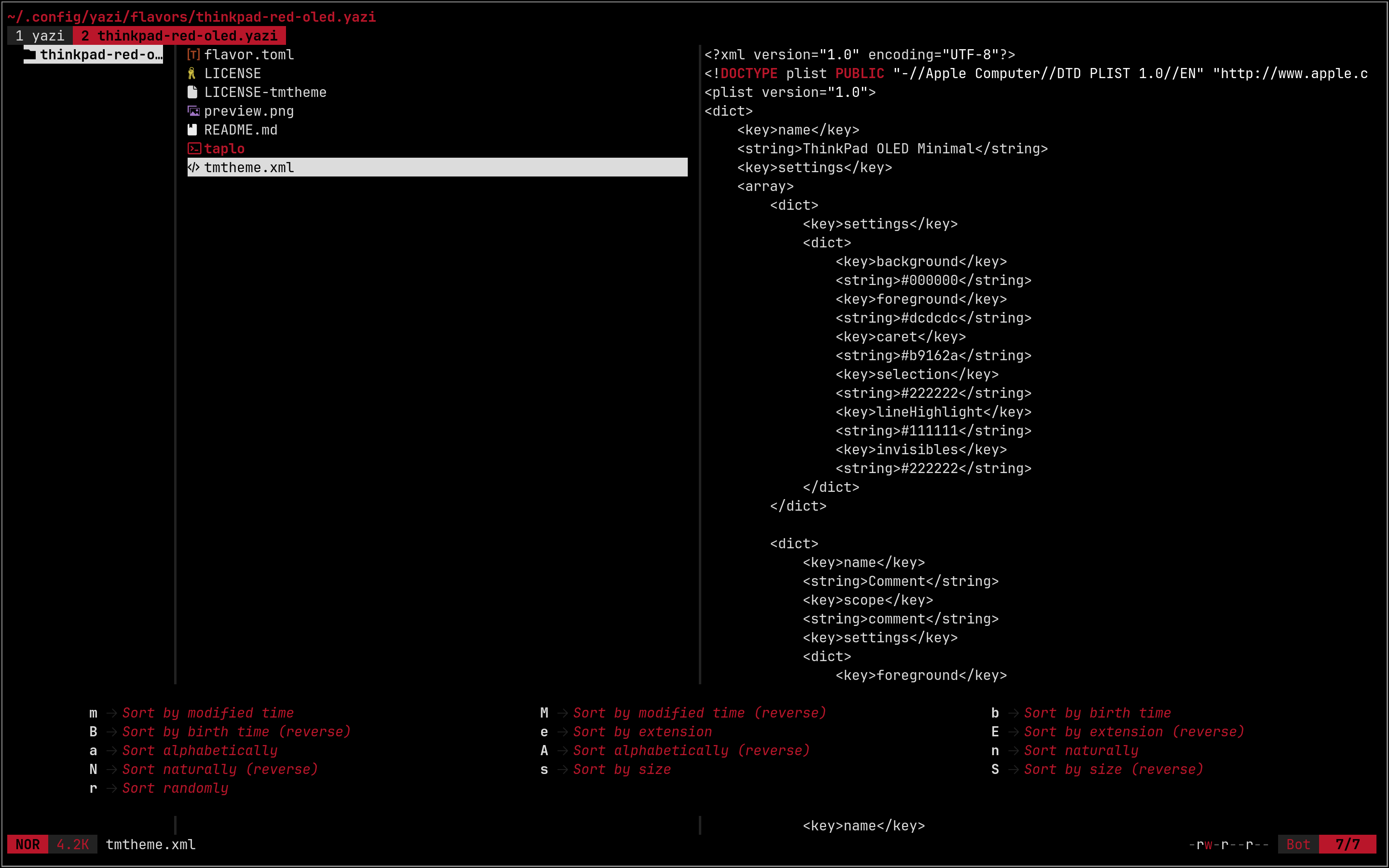Click the image icon beside preview.png
1389x868 pixels.
point(193,111)
